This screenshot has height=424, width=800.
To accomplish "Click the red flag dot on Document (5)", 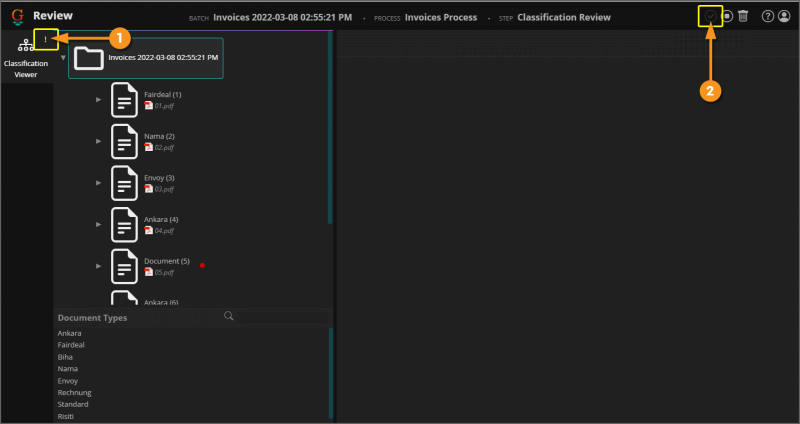I will click(x=203, y=265).
